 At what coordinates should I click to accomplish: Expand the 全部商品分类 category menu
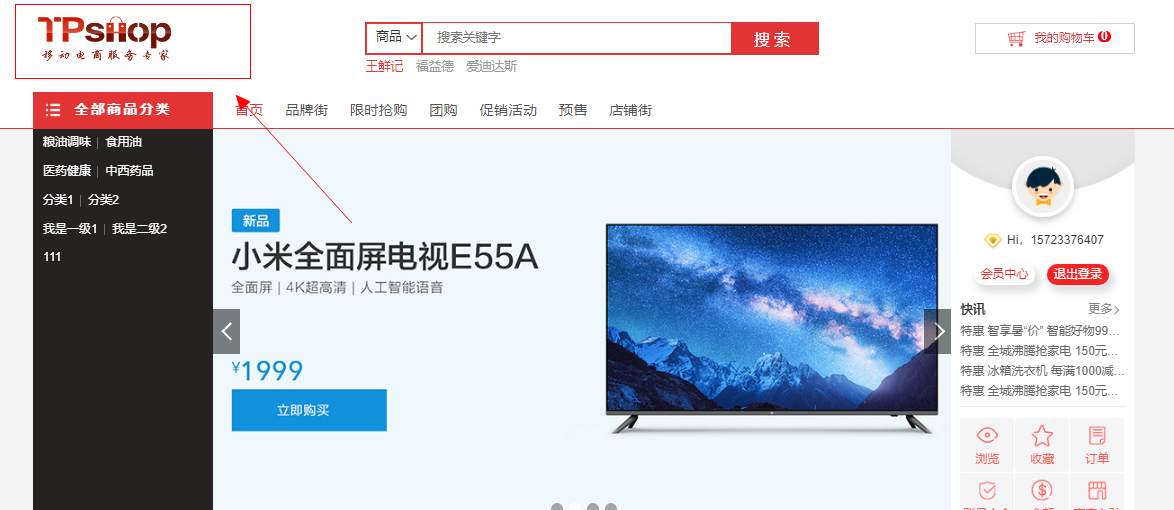[123, 110]
